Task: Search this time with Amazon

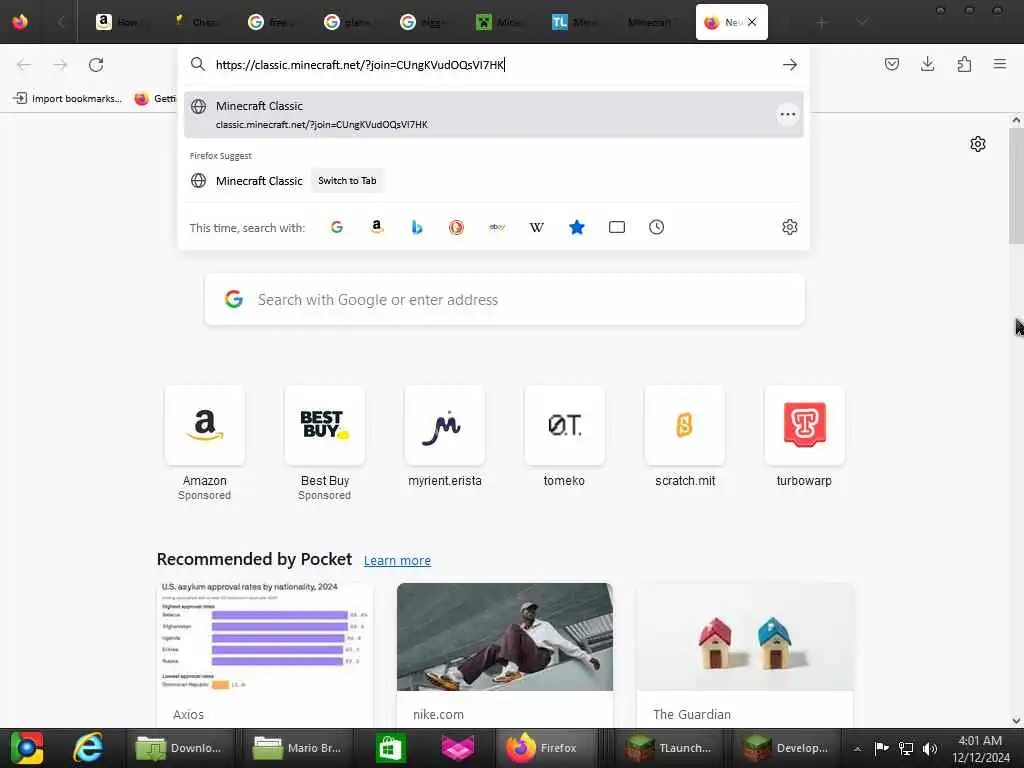Action: (x=377, y=227)
